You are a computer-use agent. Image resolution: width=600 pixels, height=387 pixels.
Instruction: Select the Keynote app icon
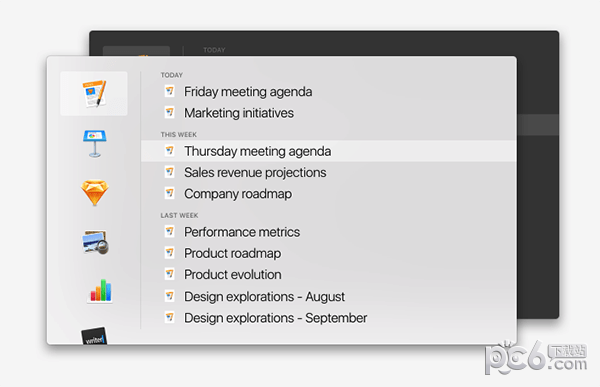(95, 144)
